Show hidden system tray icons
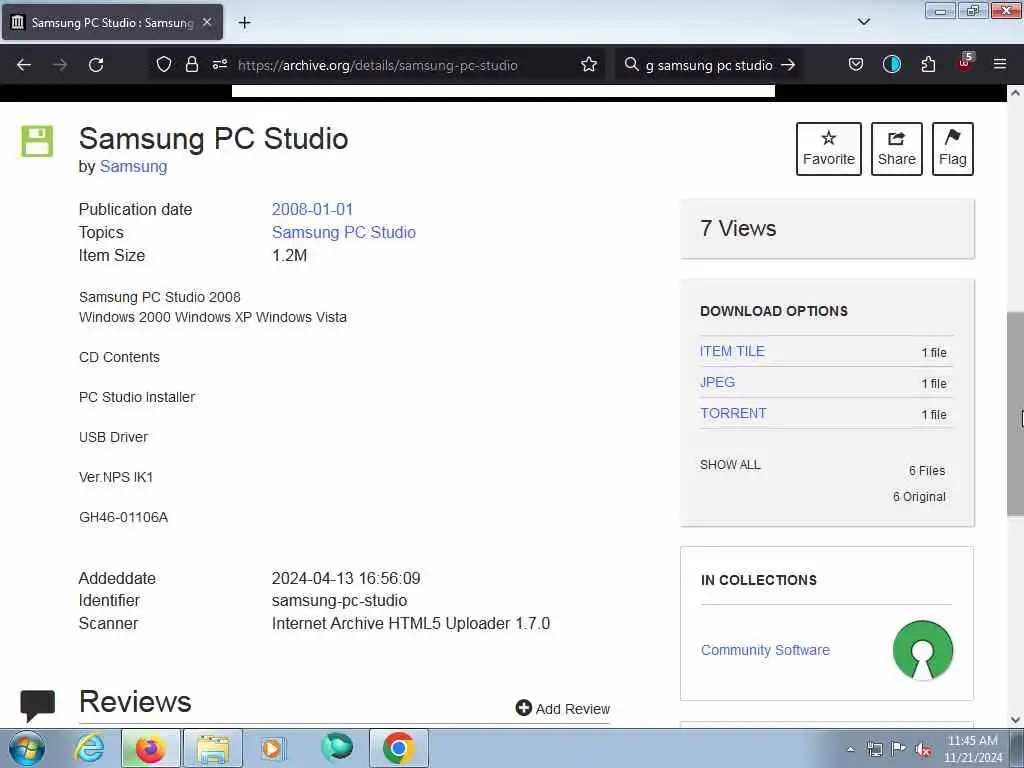Screen dimensions: 1024x768 (x=850, y=749)
